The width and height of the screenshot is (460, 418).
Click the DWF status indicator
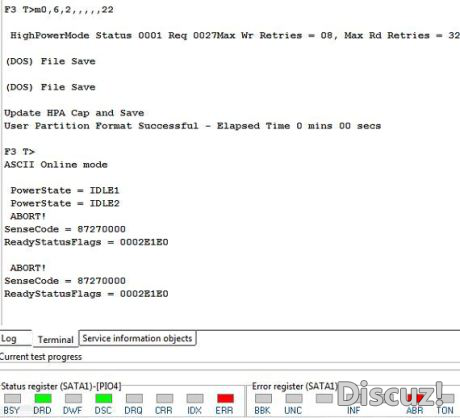73,398
